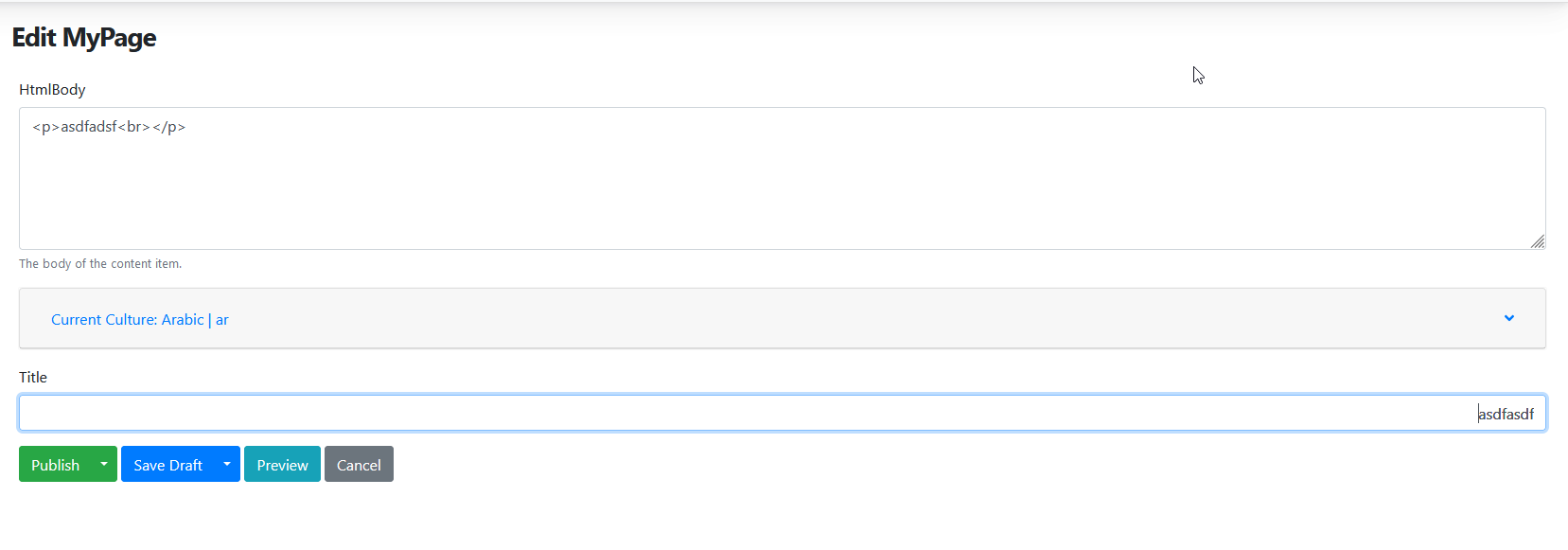
Task: Expand the Save Draft options arrow
Action: (x=226, y=464)
